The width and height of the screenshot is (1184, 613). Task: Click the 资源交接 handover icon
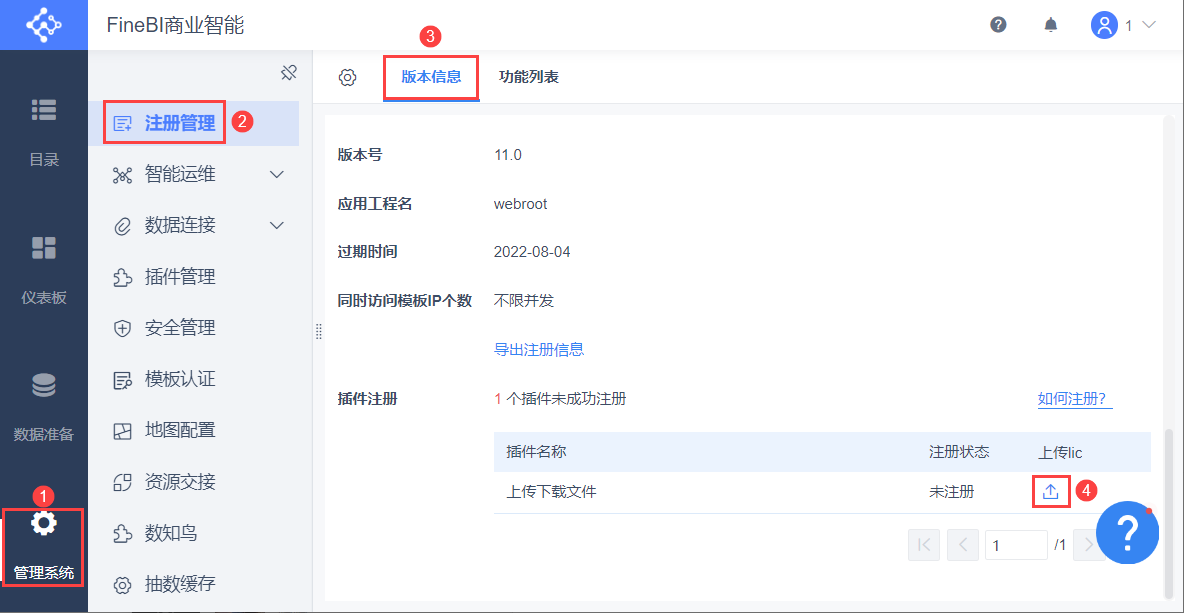point(122,482)
